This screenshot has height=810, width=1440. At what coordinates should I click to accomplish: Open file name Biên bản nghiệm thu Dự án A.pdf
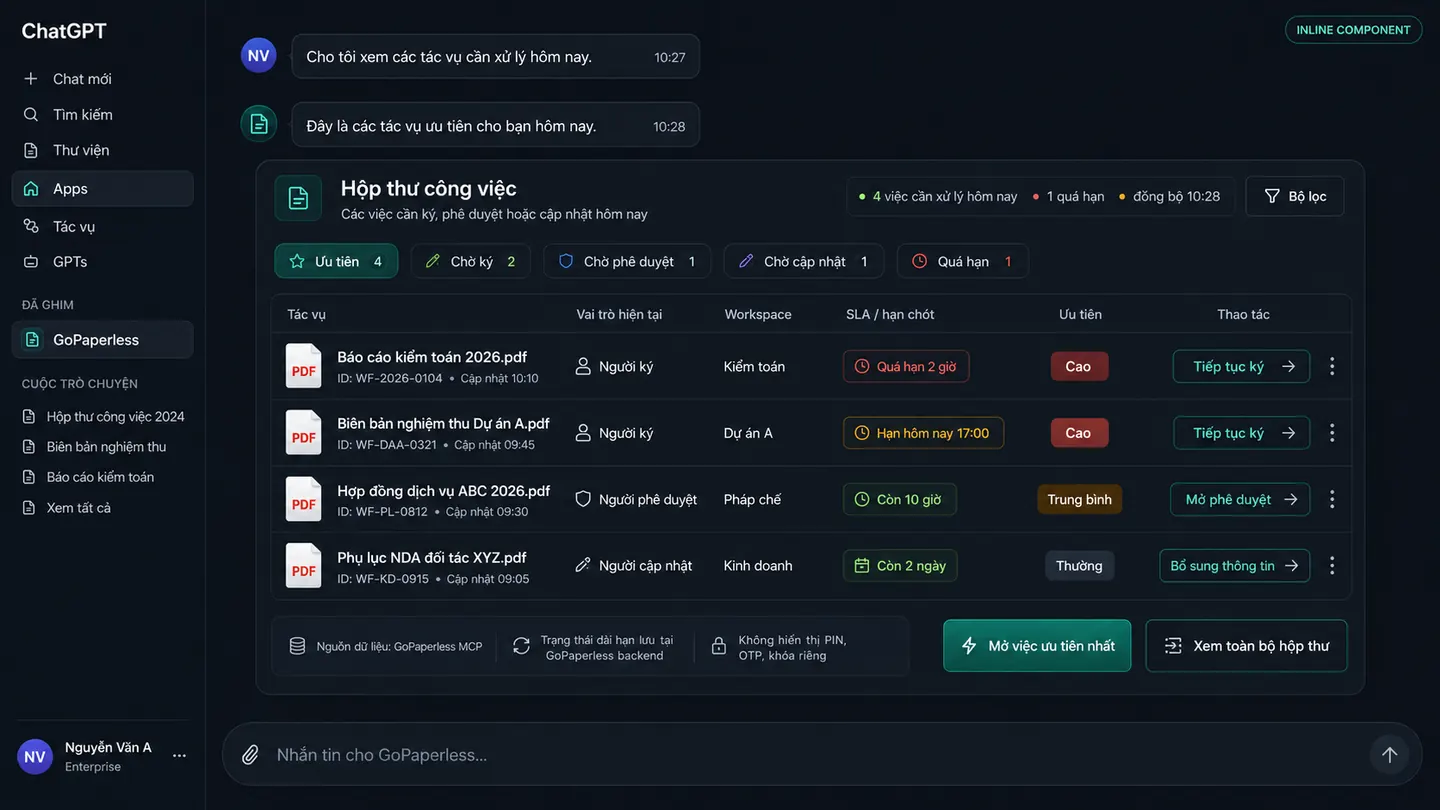point(443,423)
